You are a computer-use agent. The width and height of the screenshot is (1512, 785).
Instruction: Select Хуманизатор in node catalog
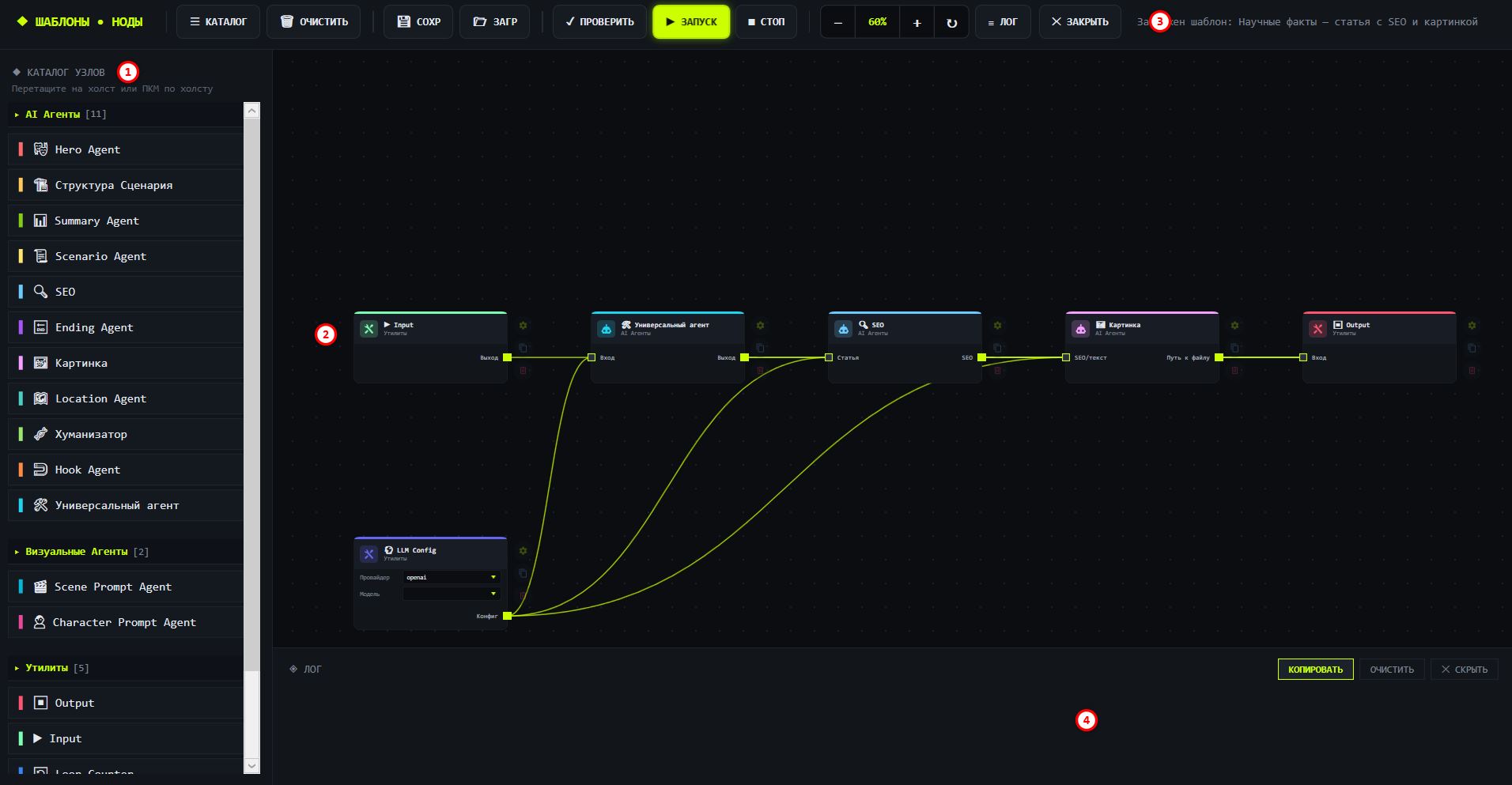click(127, 434)
